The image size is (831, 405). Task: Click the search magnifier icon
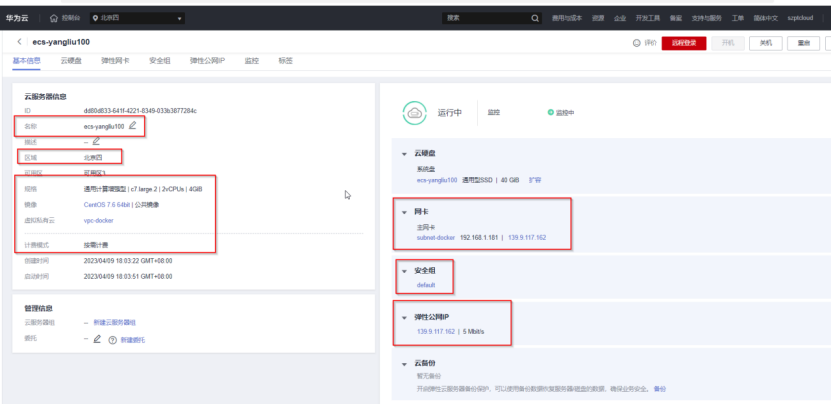(535, 18)
